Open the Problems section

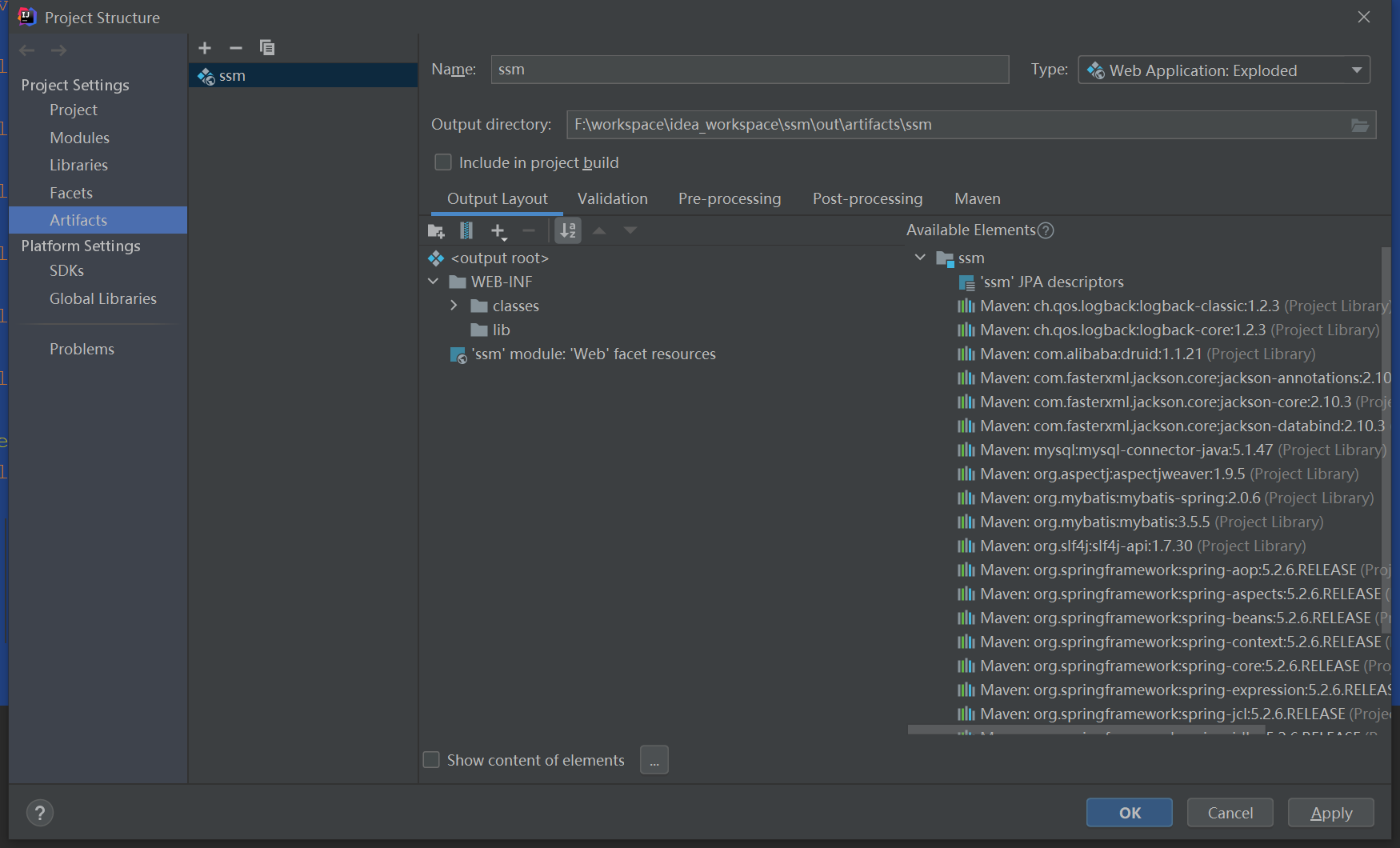pyautogui.click(x=82, y=349)
